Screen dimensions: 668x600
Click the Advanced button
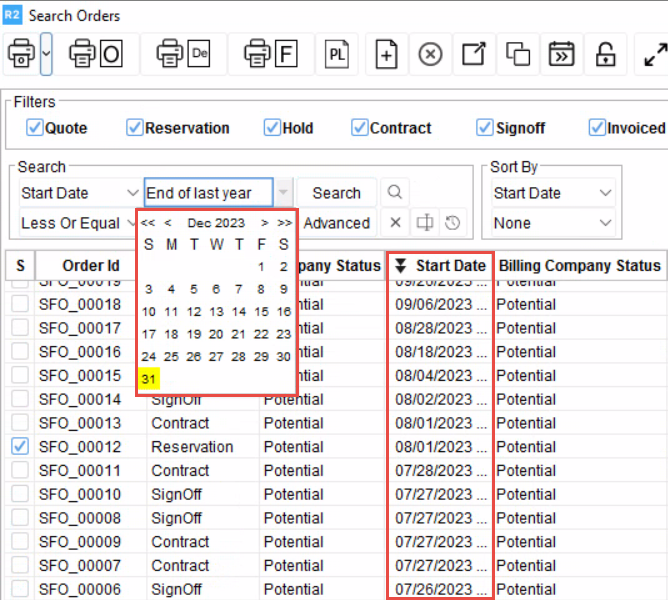pyautogui.click(x=337, y=223)
